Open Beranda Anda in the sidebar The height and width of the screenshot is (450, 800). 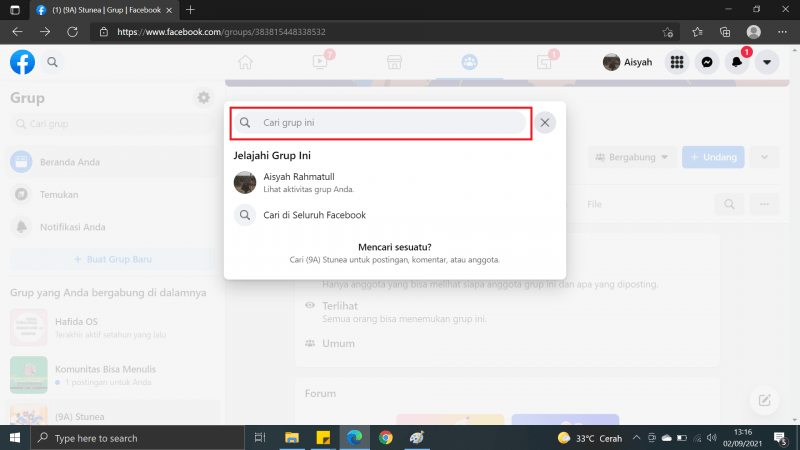68,162
